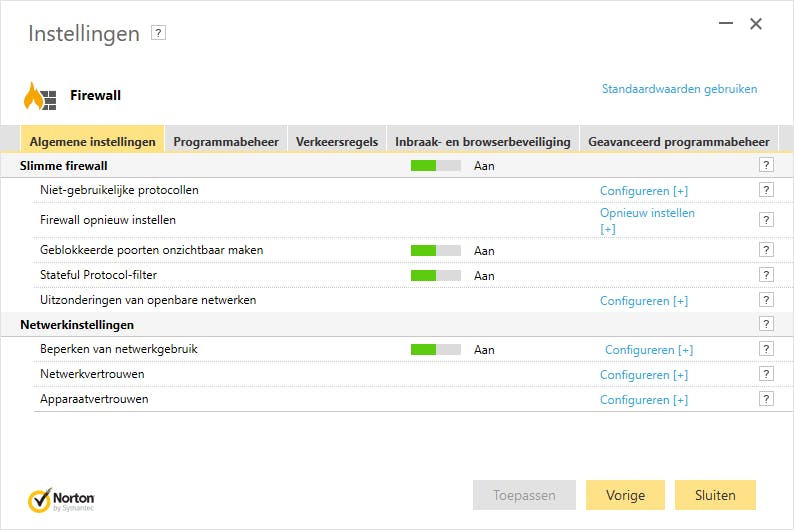Open help for Niet-gebruikelijke protocollen
The height and width of the screenshot is (530, 794).
[766, 190]
